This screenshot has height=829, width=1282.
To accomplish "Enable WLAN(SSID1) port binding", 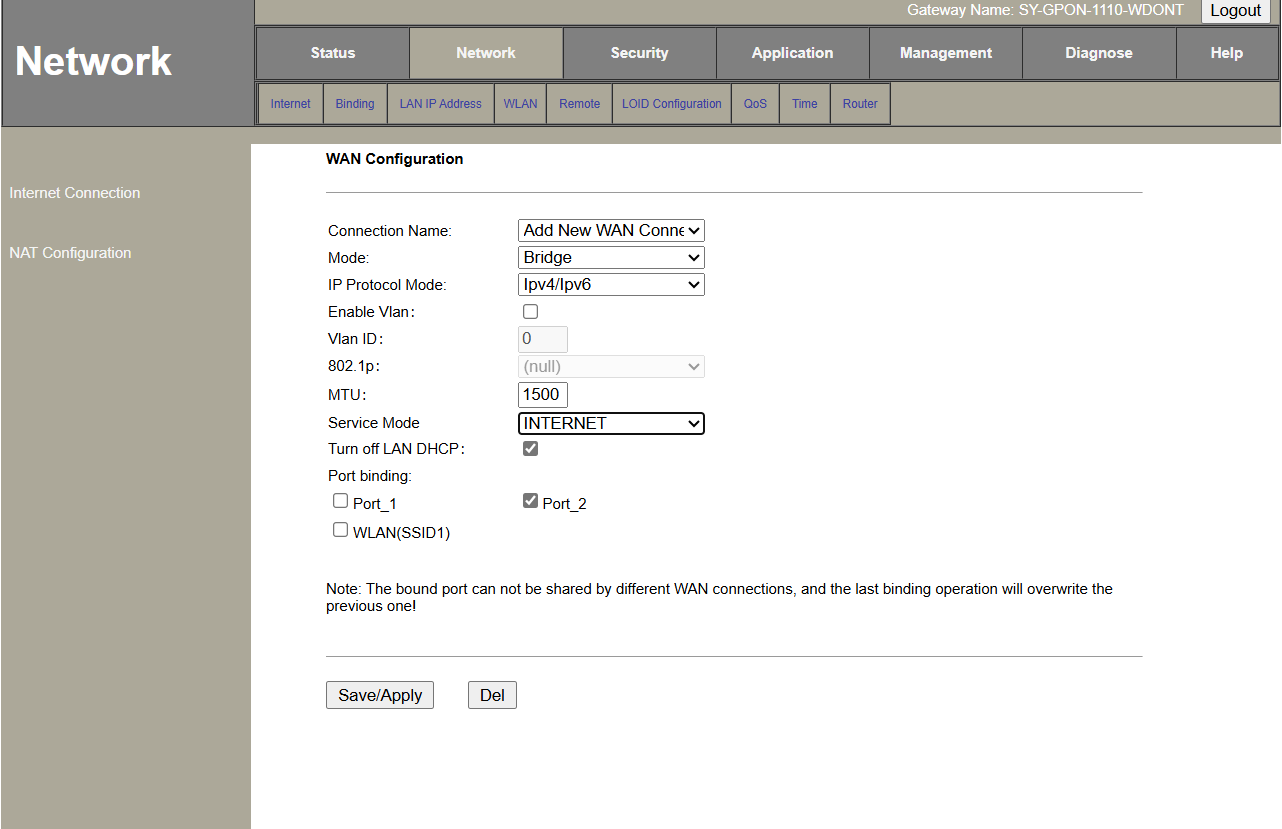I will (x=341, y=530).
